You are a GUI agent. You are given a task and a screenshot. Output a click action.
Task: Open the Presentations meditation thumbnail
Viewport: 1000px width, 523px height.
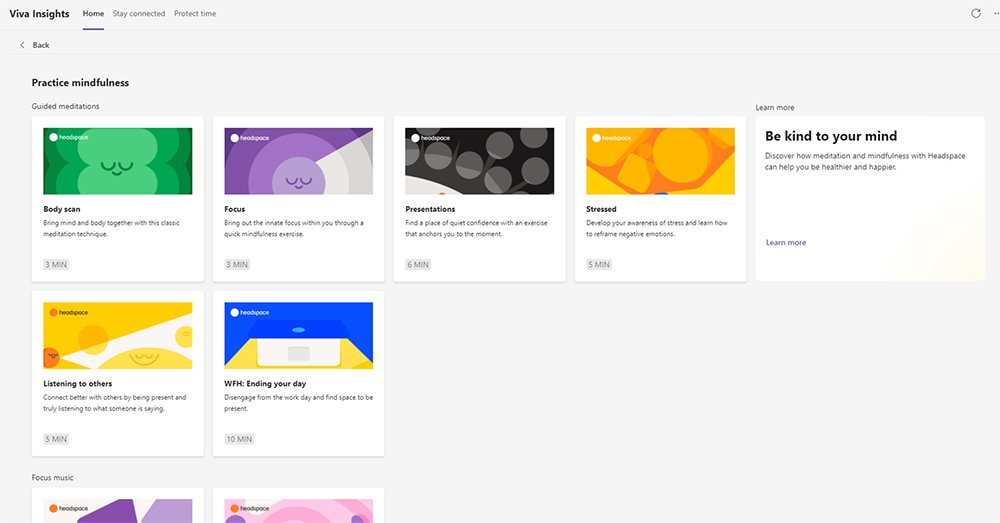pyautogui.click(x=480, y=161)
